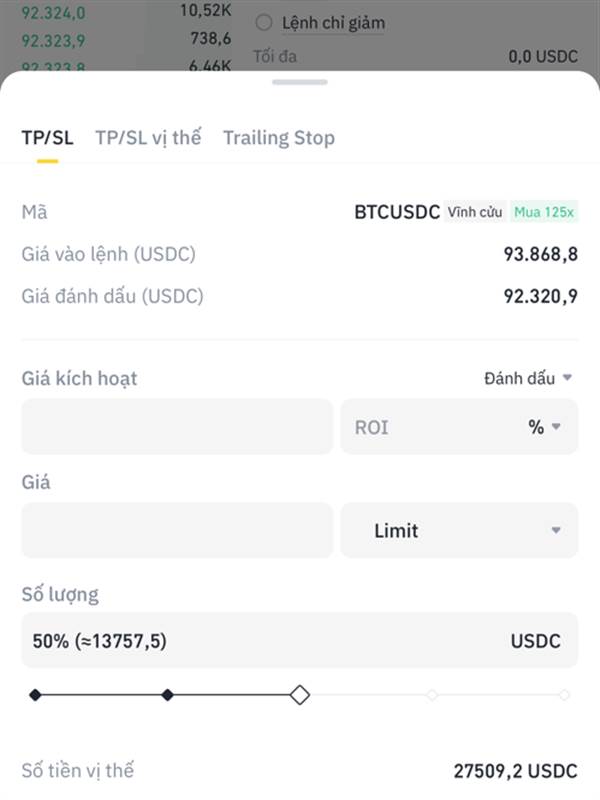Open the Đánh dấu trigger type dropdown
600x800 pixels.
coord(528,378)
